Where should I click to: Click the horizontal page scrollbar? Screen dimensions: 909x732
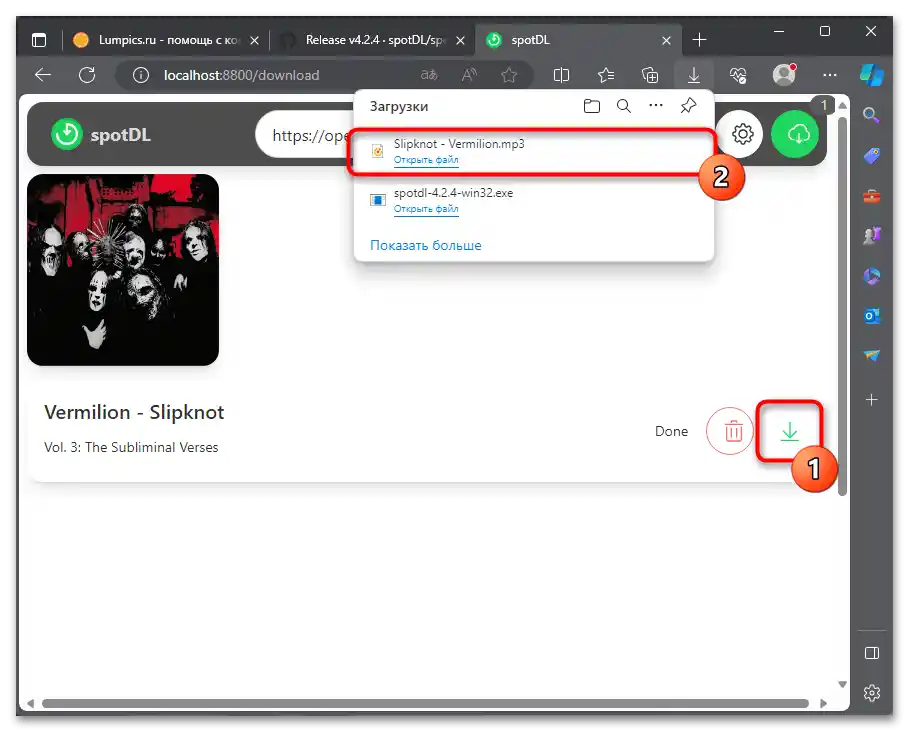(x=425, y=703)
